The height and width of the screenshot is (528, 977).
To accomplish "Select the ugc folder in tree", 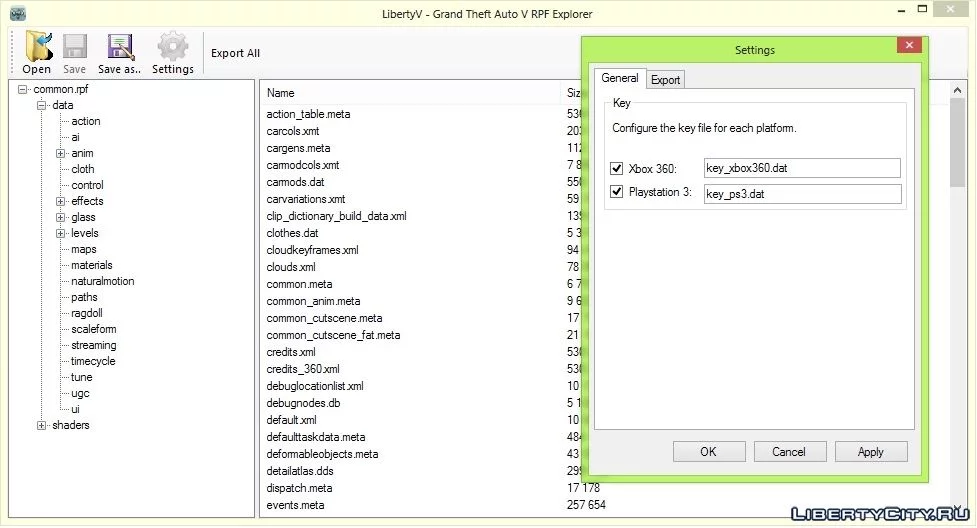I will pyautogui.click(x=80, y=393).
